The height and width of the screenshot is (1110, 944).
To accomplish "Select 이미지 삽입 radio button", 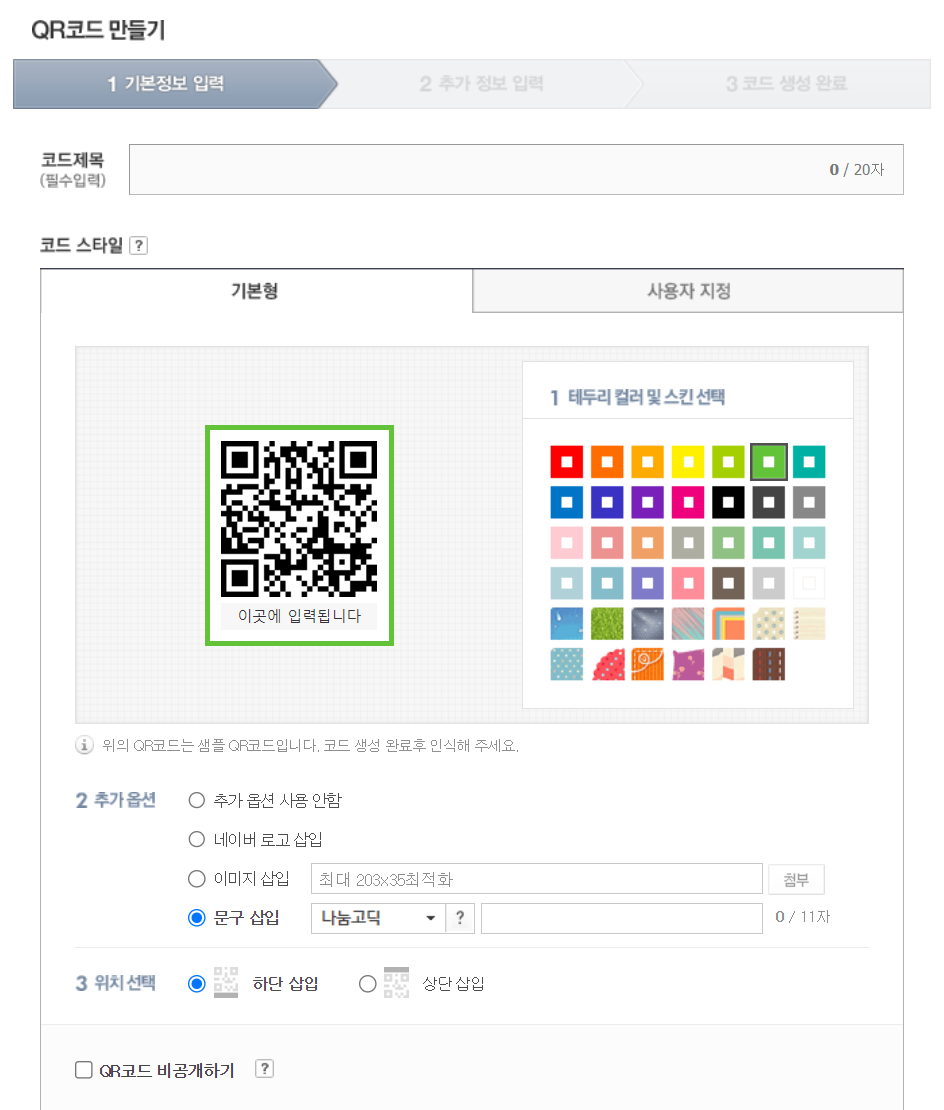I will pyautogui.click(x=197, y=879).
